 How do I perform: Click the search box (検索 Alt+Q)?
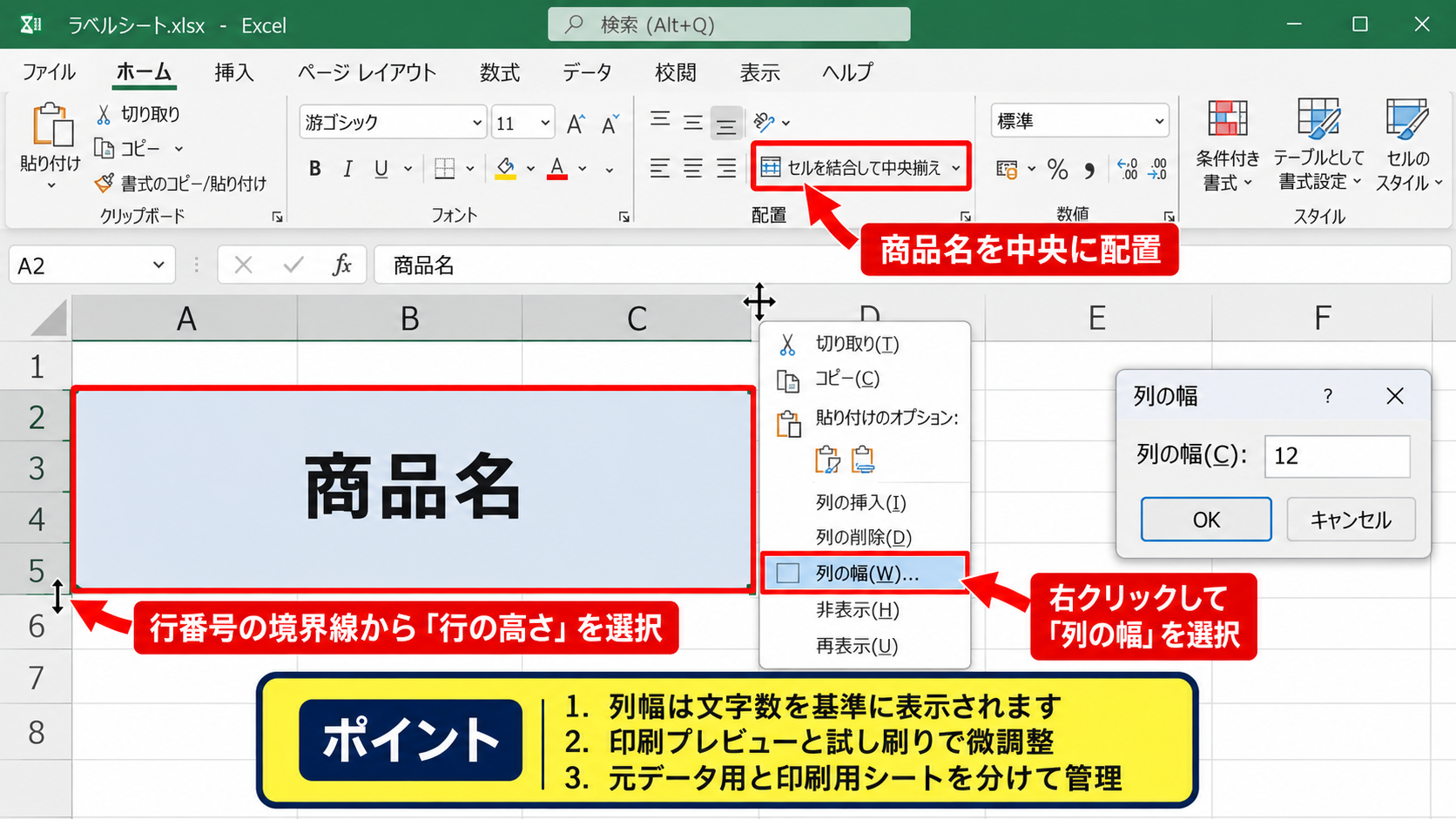(x=729, y=24)
